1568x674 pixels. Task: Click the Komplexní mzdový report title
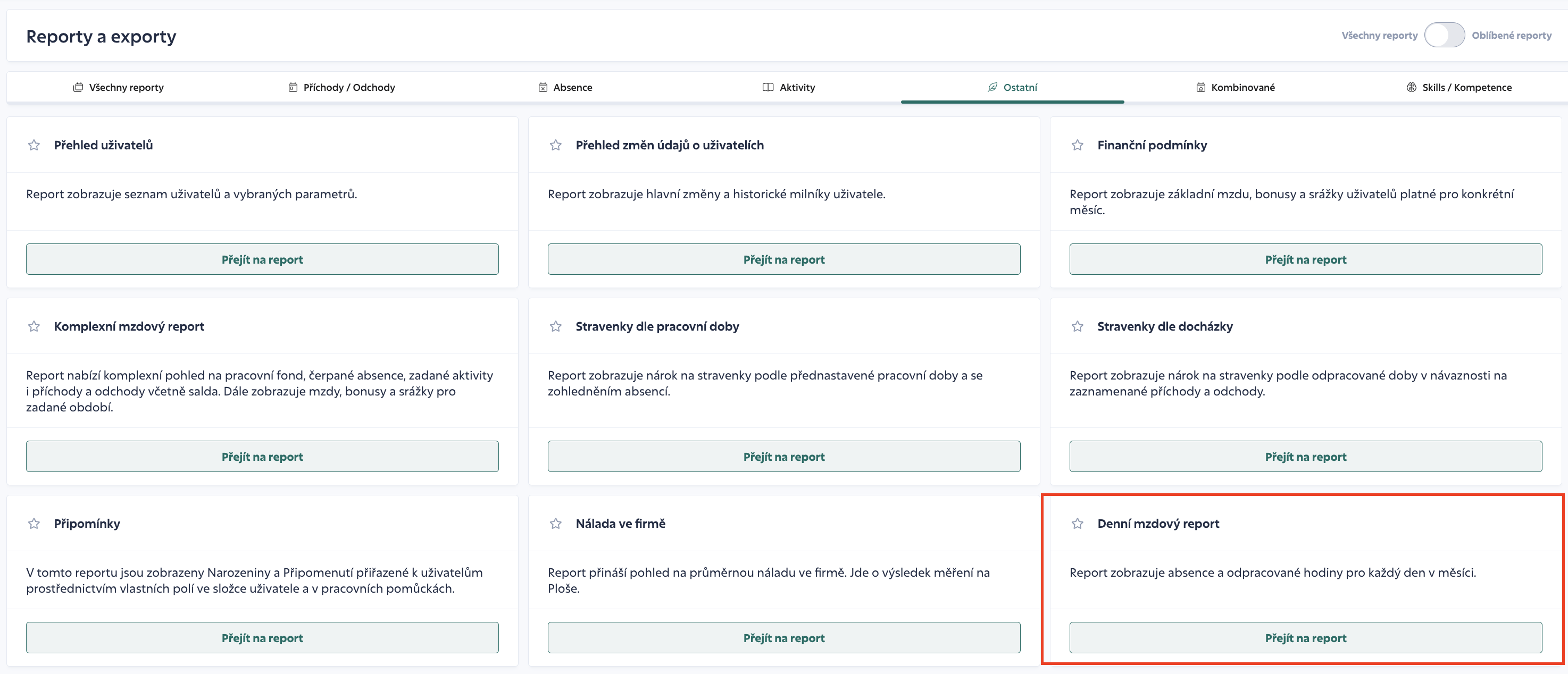[129, 326]
